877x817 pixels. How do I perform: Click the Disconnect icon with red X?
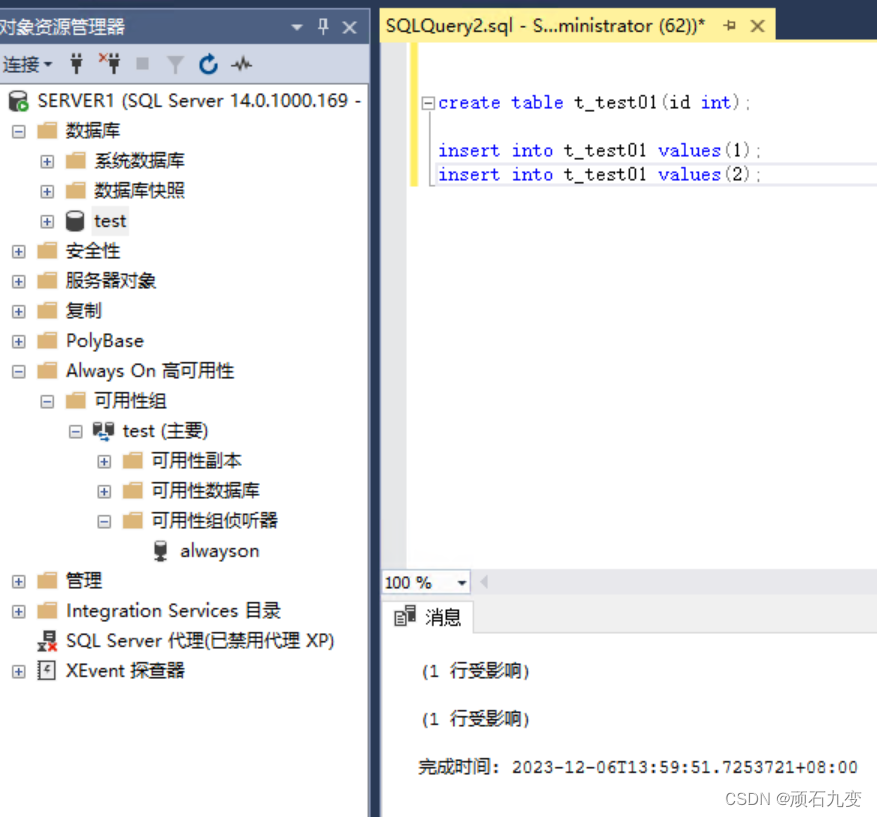(112, 64)
